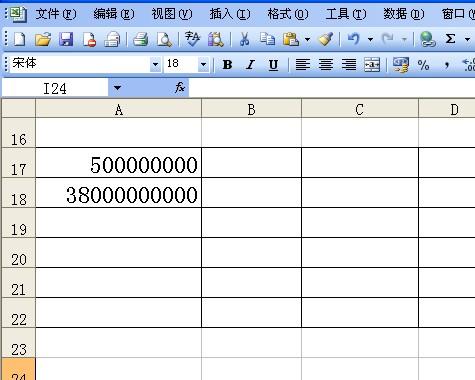Select row 23 header
This screenshot has height=380, width=475.
tap(18, 343)
